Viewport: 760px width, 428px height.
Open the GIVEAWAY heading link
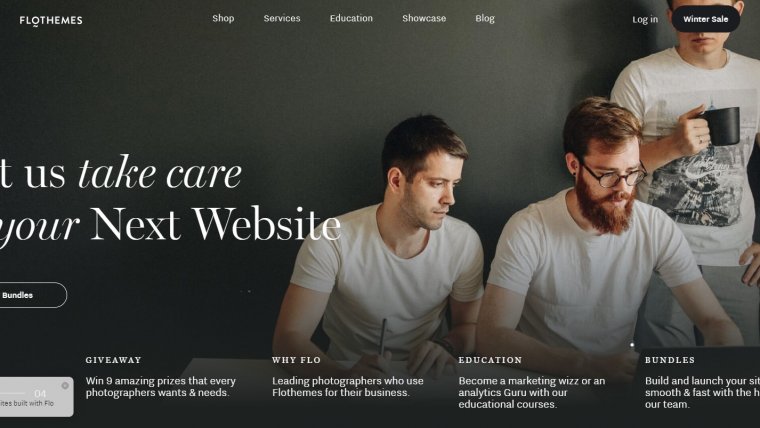[113, 360]
